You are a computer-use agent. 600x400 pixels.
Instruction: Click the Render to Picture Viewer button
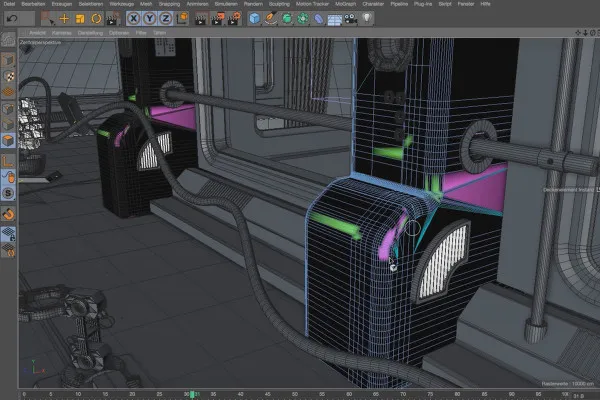click(x=217, y=18)
